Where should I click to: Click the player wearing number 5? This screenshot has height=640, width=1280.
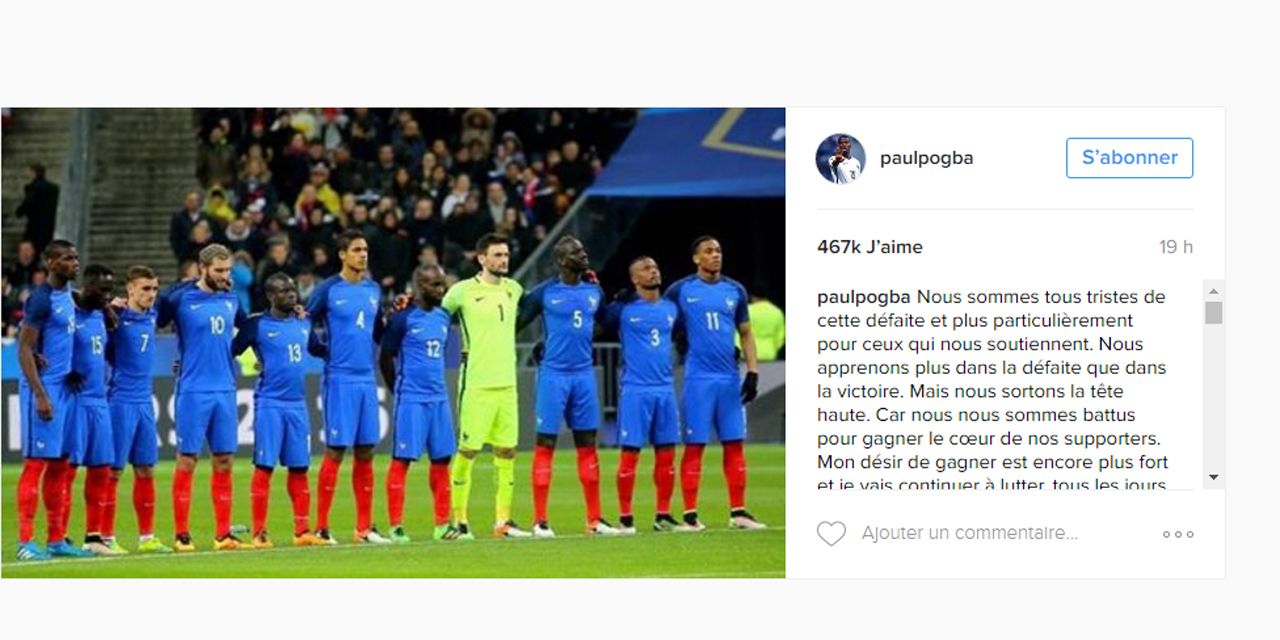[x=569, y=385]
